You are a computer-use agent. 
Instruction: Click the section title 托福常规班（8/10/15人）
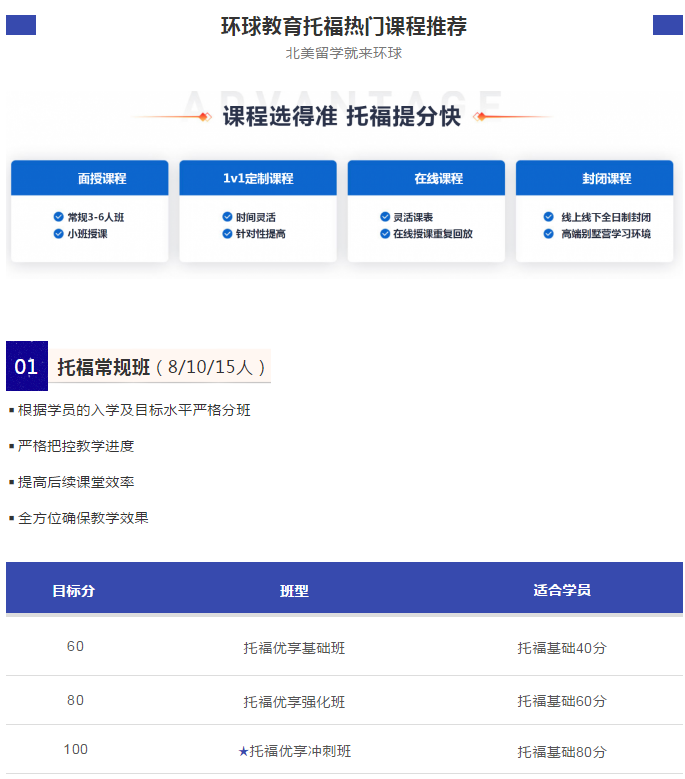[x=161, y=367]
